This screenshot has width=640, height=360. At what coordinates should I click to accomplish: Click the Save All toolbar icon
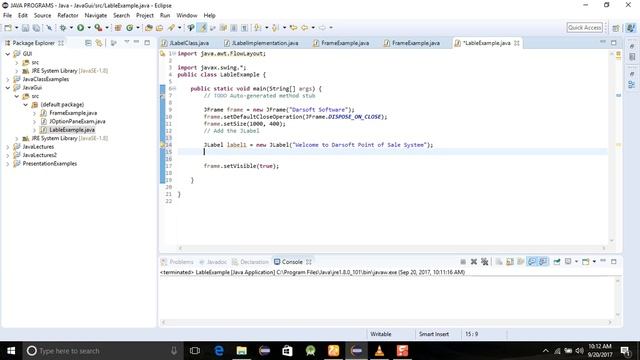tap(36, 28)
